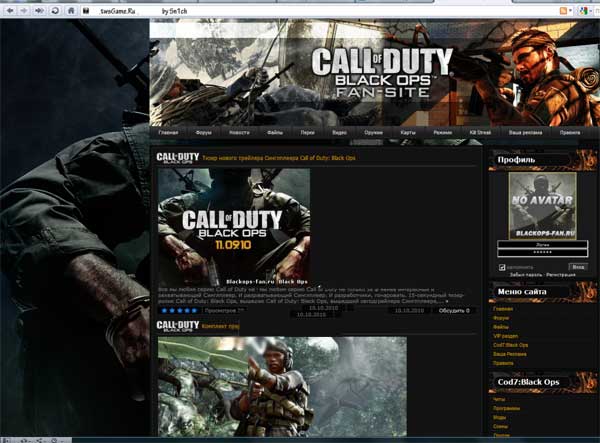The height and width of the screenshot is (443, 600).
Task: Open the 11.09.10 Black Ops news image
Action: [234, 227]
